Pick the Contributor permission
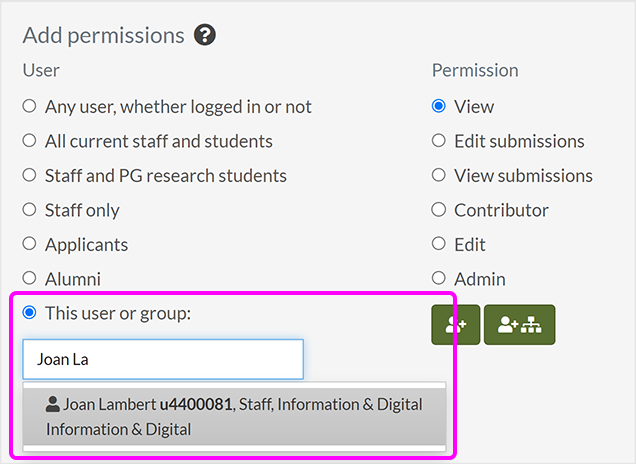The width and height of the screenshot is (636, 464). 439,210
